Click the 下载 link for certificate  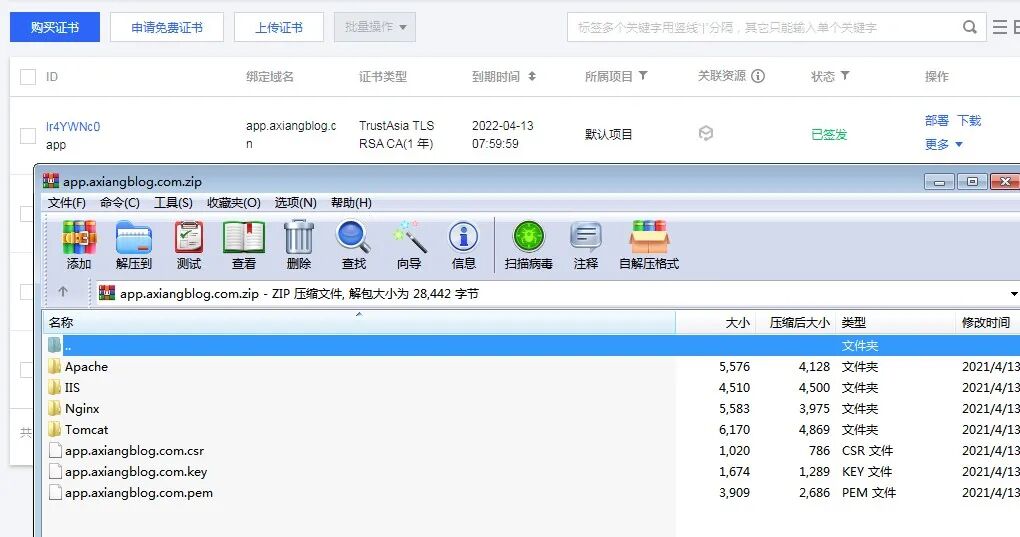[x=969, y=120]
